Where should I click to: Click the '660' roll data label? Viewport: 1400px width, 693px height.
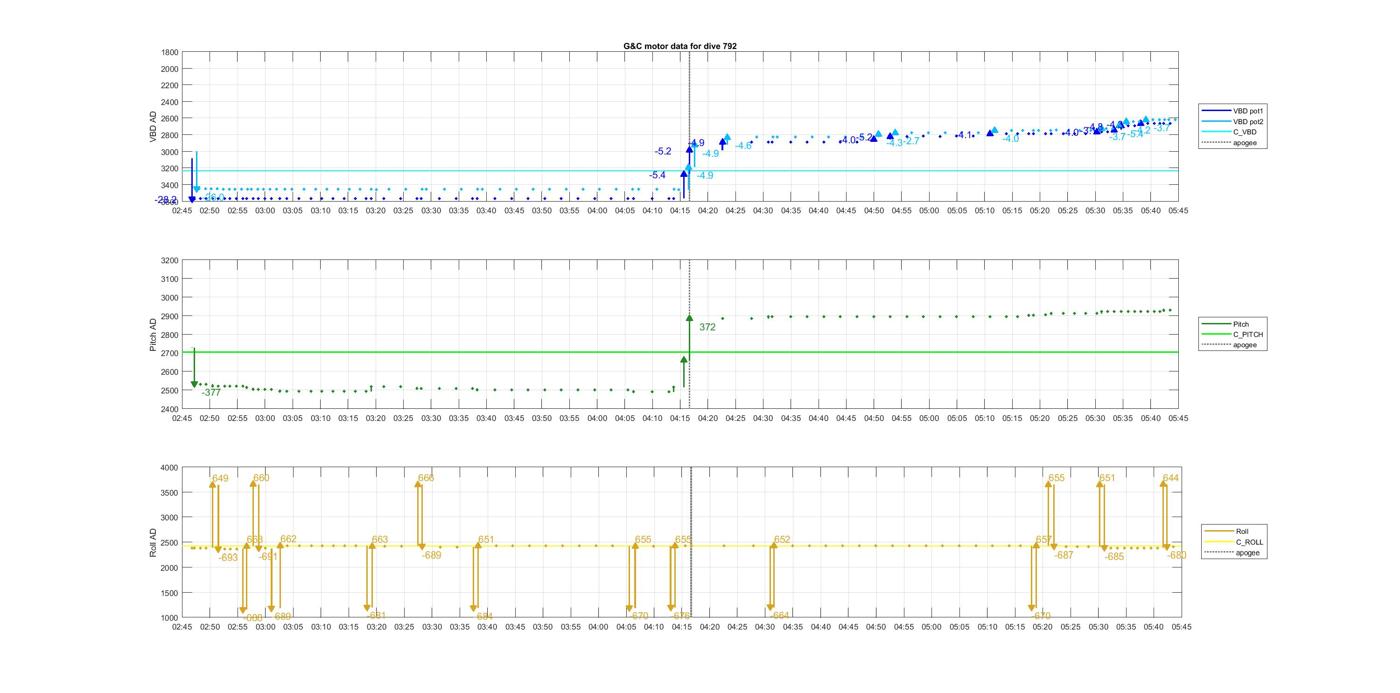[261, 478]
